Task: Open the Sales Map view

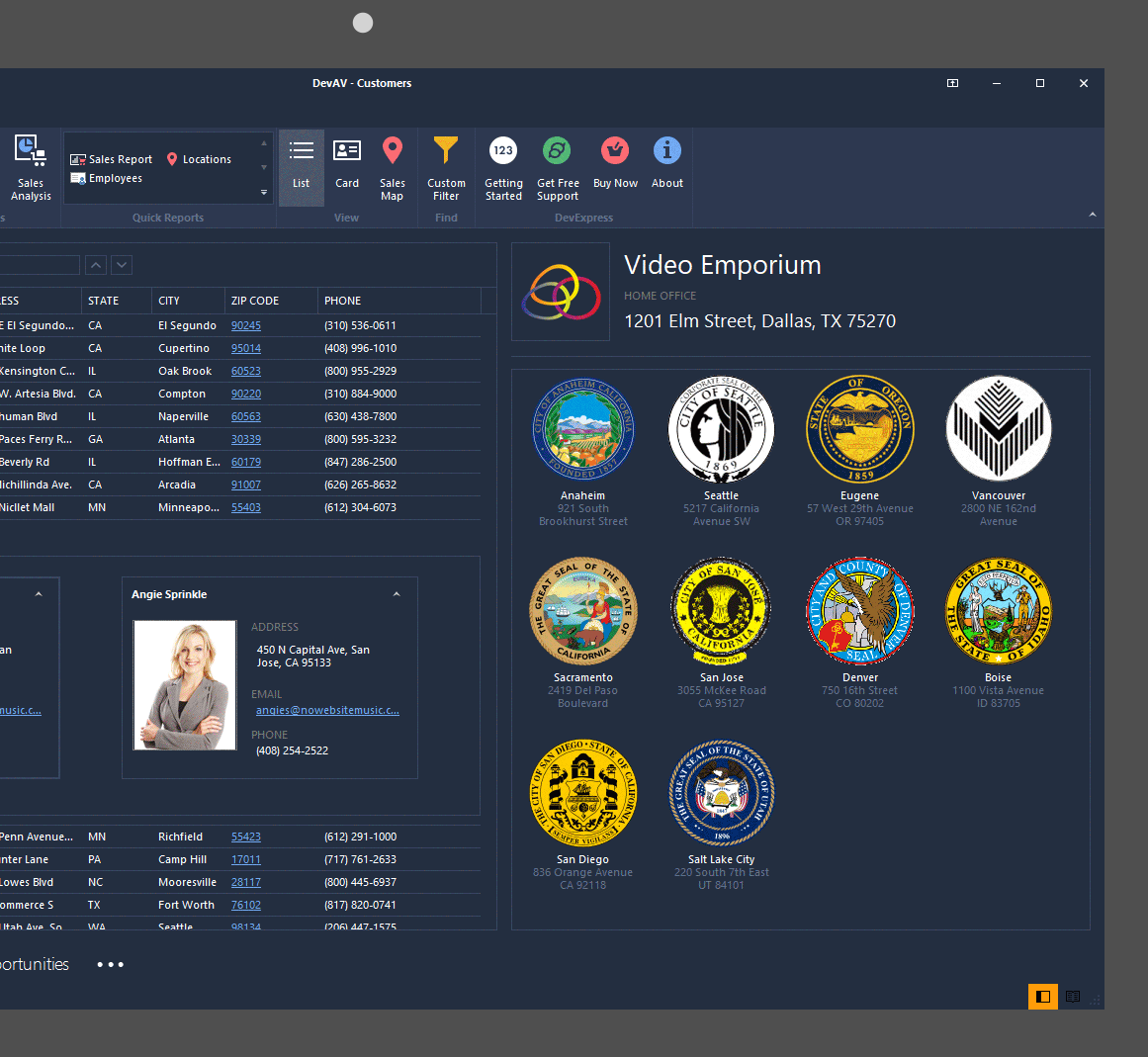Action: coord(392,168)
